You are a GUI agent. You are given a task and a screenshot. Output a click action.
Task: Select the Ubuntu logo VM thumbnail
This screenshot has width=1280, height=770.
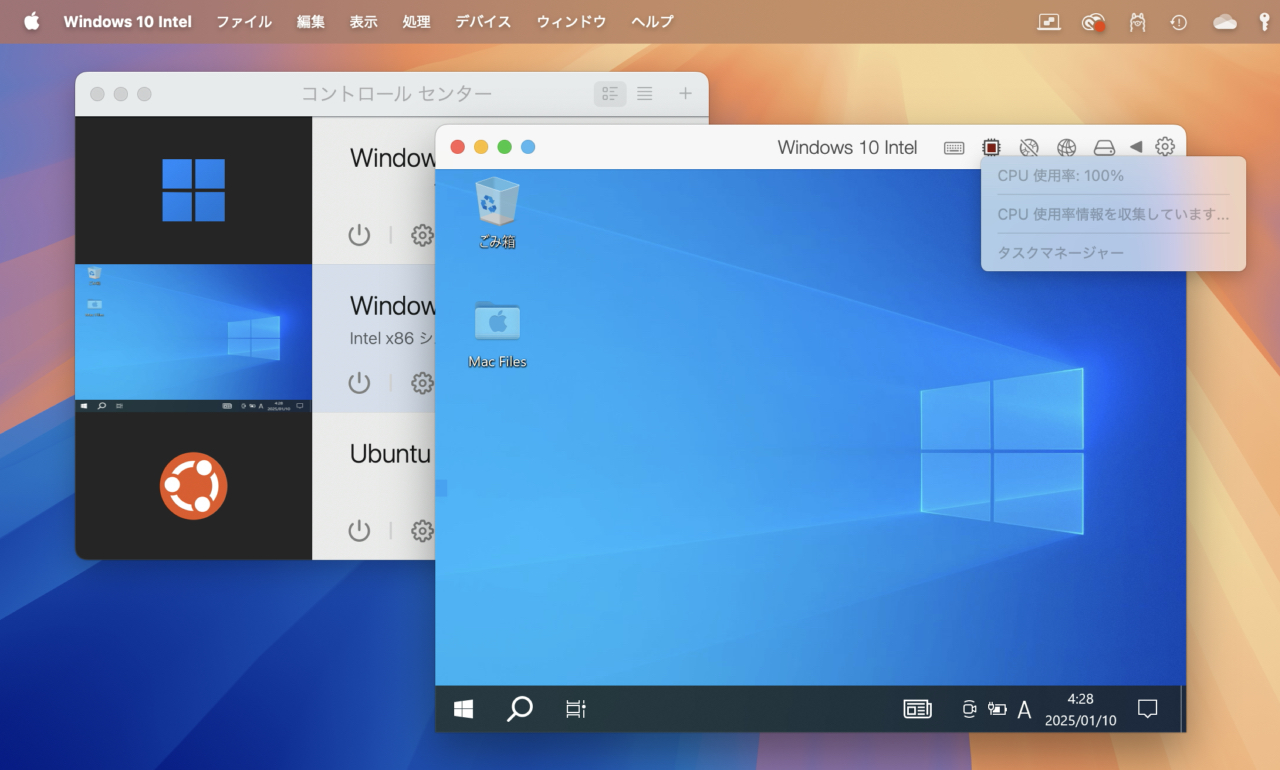coord(194,486)
